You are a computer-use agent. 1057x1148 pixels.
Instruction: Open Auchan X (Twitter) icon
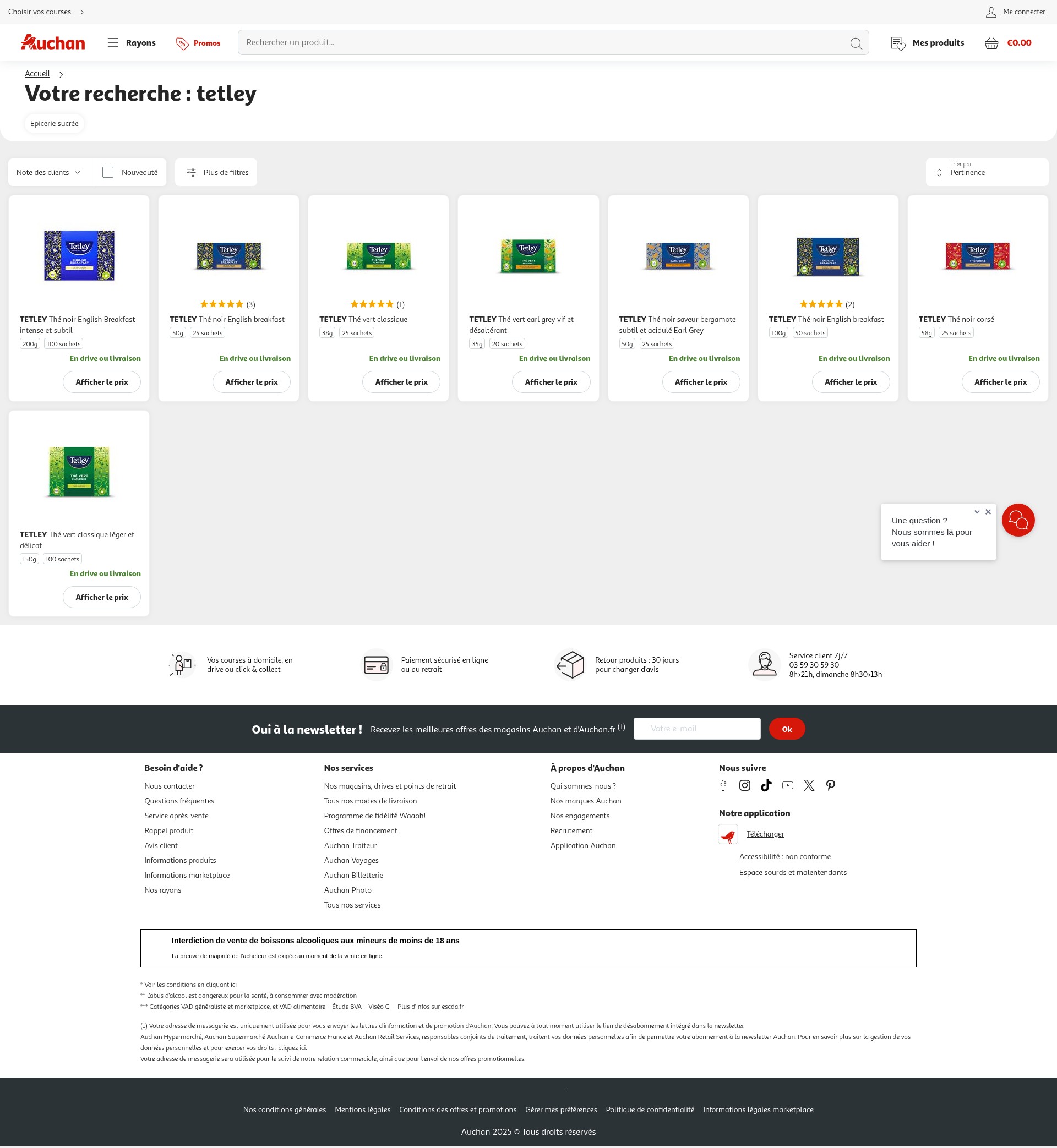click(x=809, y=785)
